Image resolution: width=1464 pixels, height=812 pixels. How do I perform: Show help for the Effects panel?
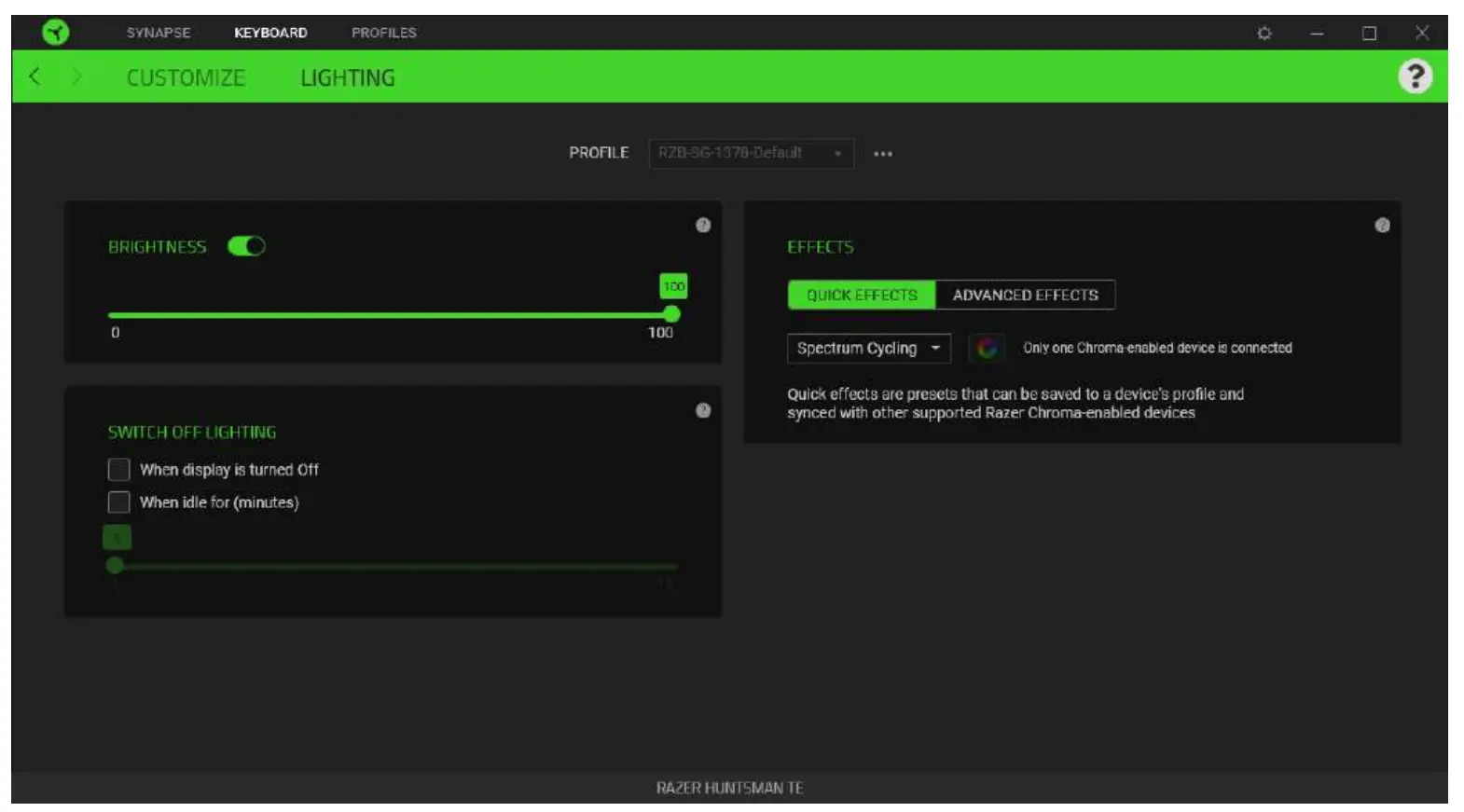pyautogui.click(x=1382, y=225)
